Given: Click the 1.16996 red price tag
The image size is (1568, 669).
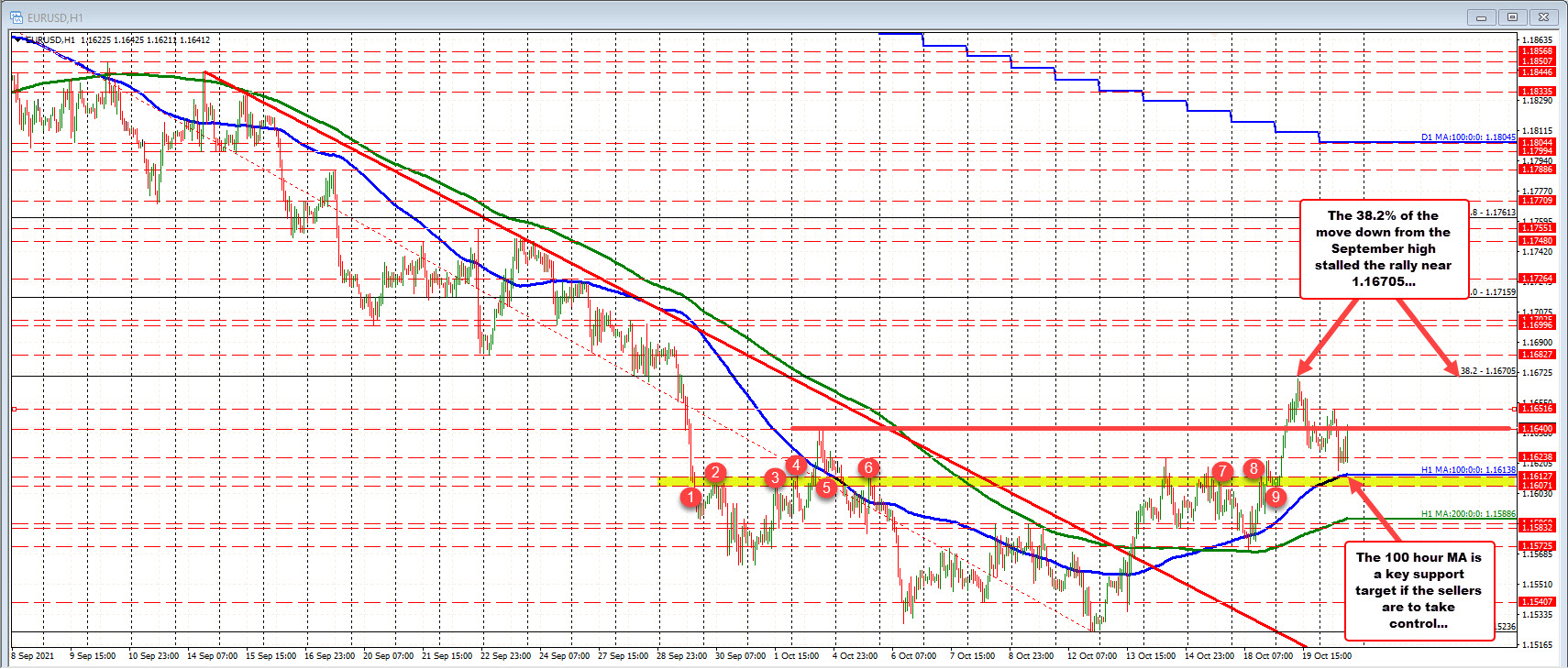Looking at the screenshot, I should point(1537,325).
